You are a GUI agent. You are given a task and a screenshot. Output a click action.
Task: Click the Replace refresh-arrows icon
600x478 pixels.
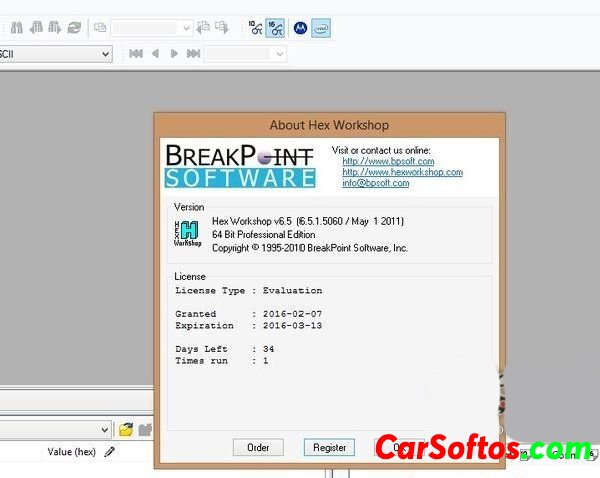(x=74, y=28)
